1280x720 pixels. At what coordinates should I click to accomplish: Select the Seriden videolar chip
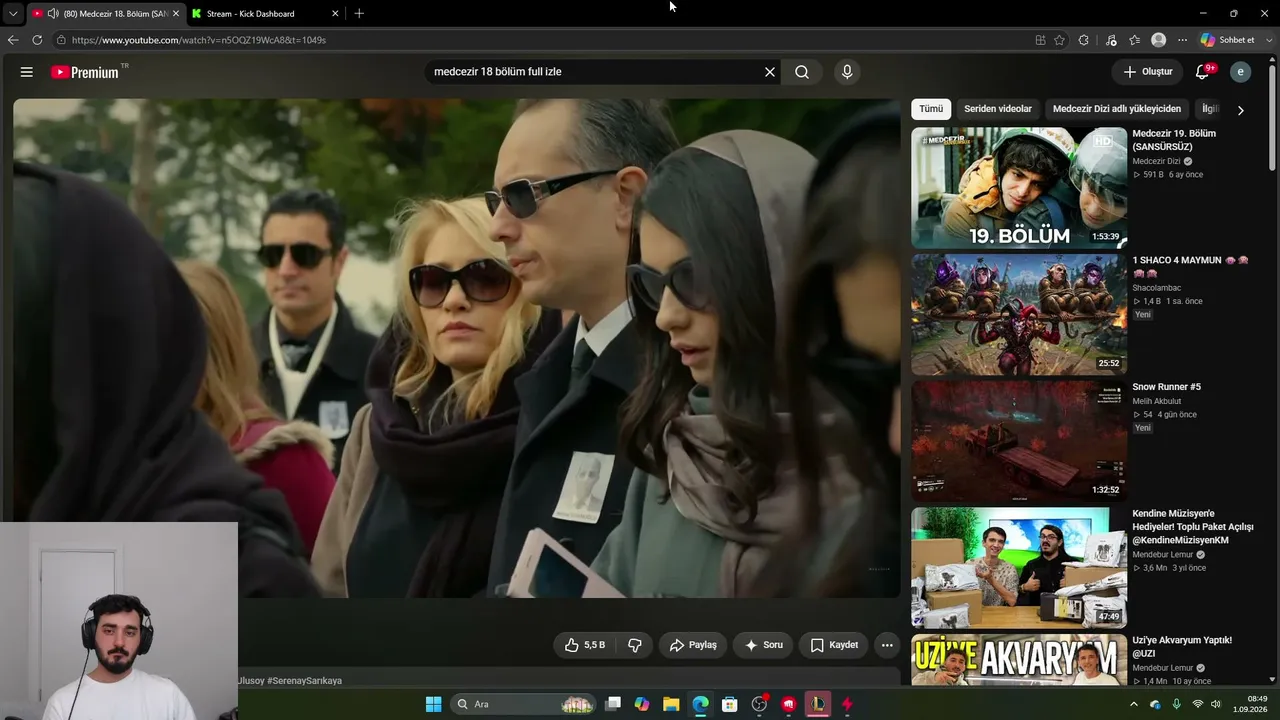click(x=998, y=109)
